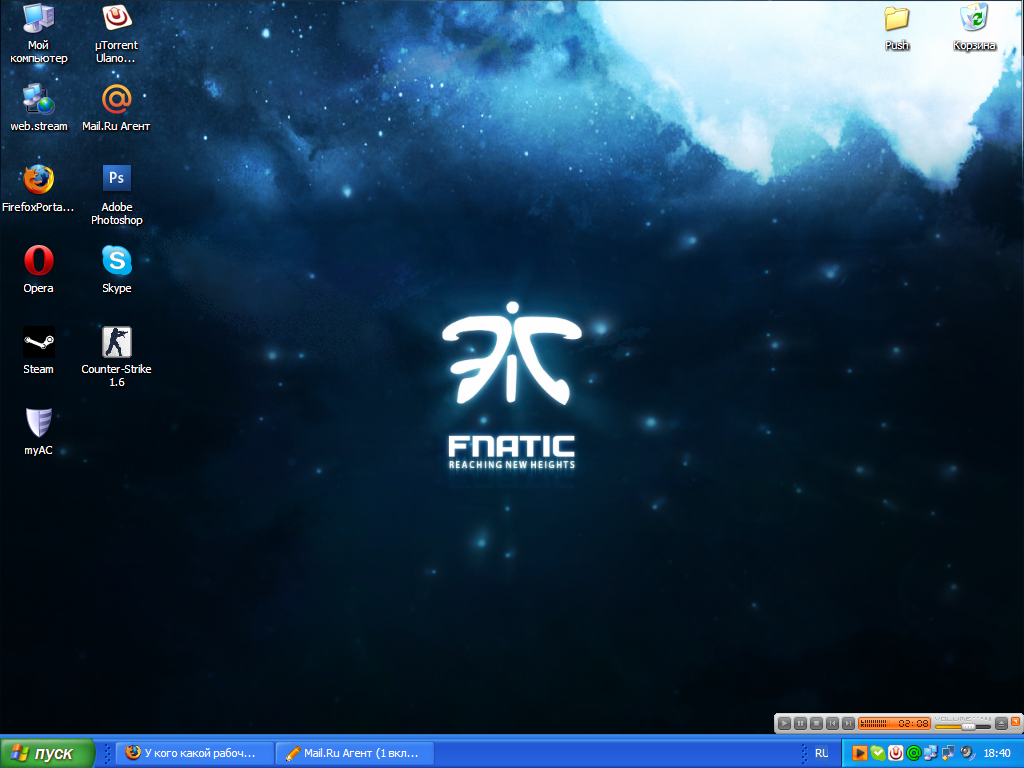Select the Opera browser icon

tap(38, 262)
